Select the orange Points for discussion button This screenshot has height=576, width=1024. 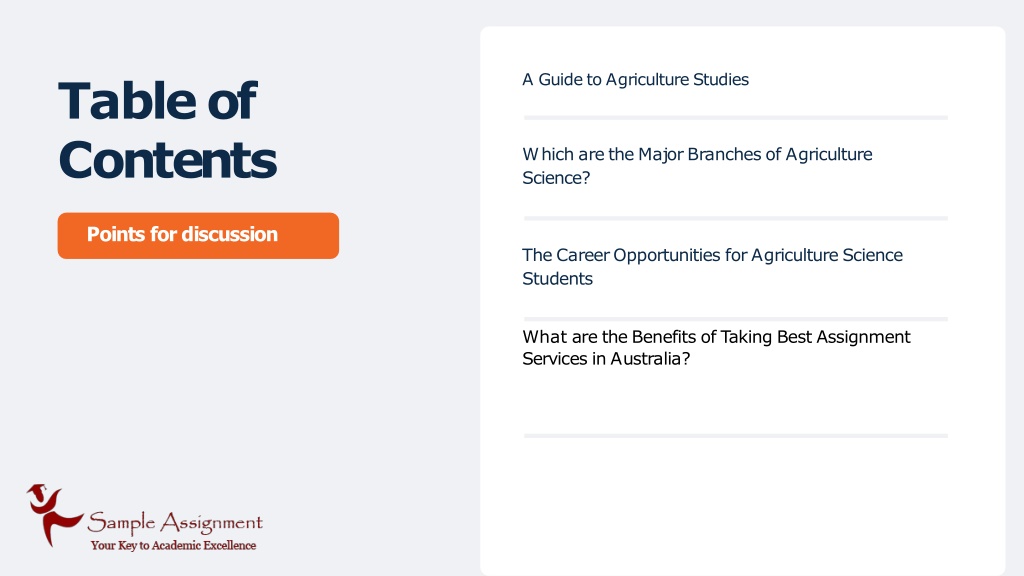(x=198, y=235)
